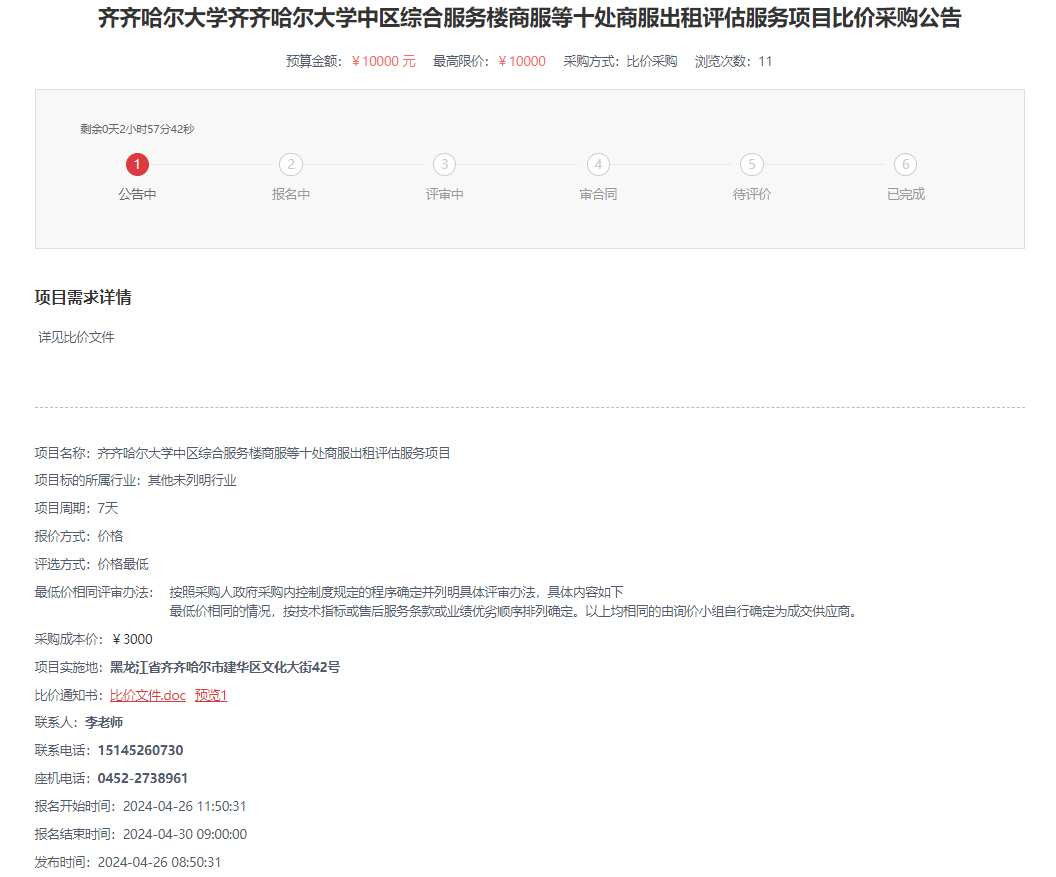Click the 审合同 step label
Image resolution: width=1056 pixels, height=877 pixels.
tap(598, 194)
